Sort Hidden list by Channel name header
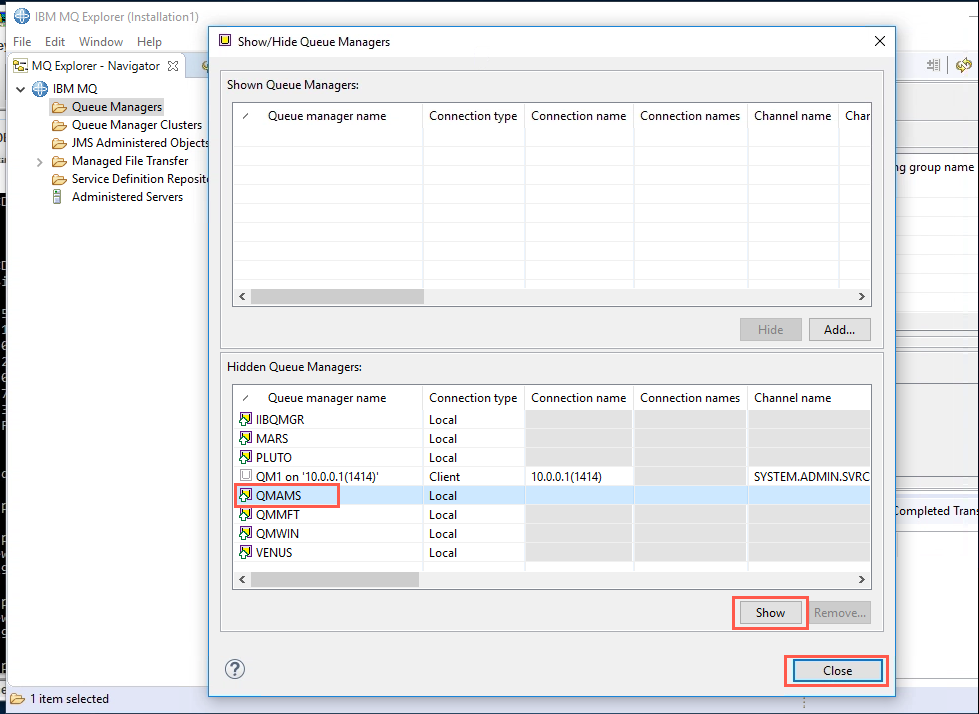 [x=792, y=398]
